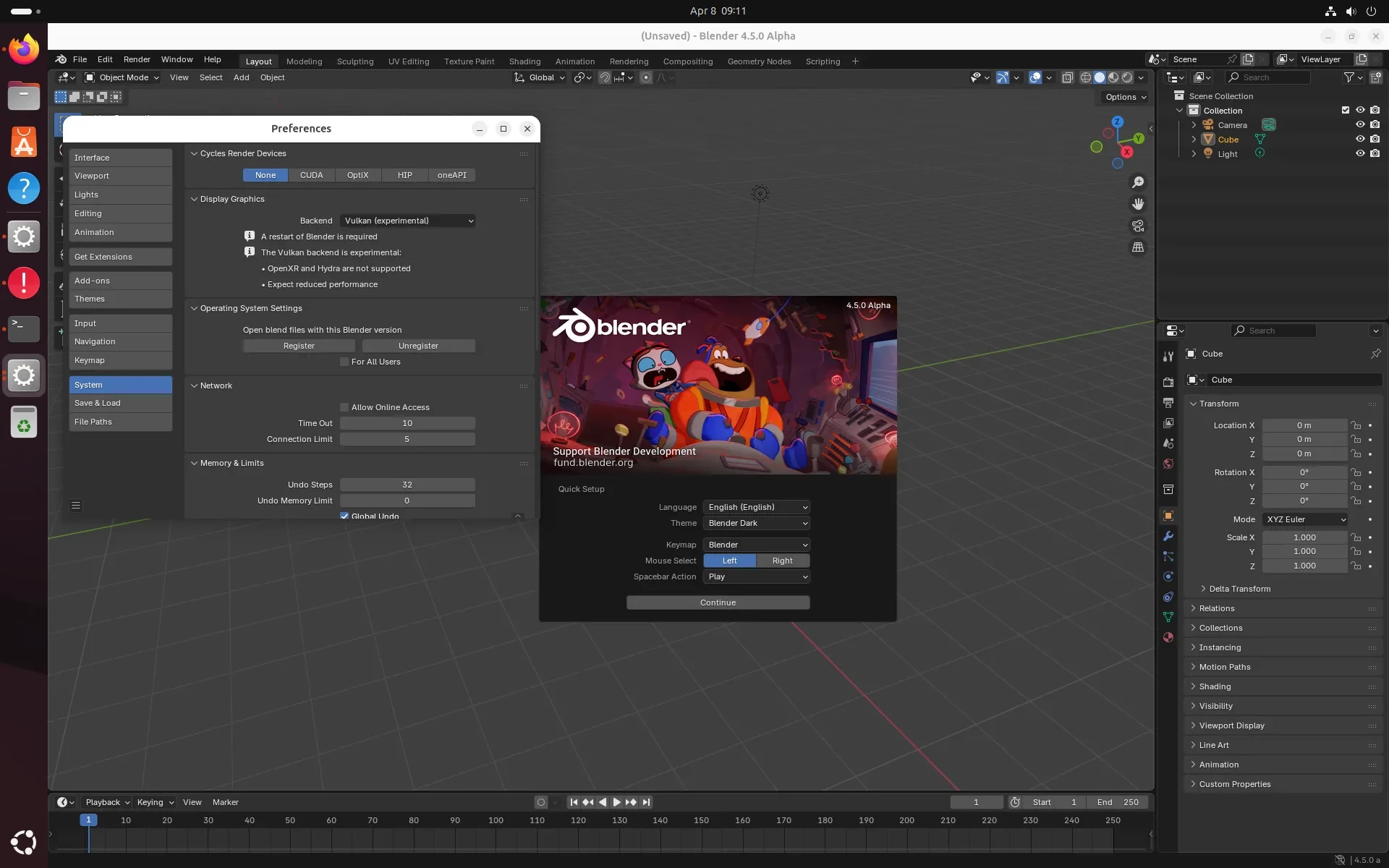
Task: Toggle camera view icon in viewport
Action: click(x=1138, y=226)
